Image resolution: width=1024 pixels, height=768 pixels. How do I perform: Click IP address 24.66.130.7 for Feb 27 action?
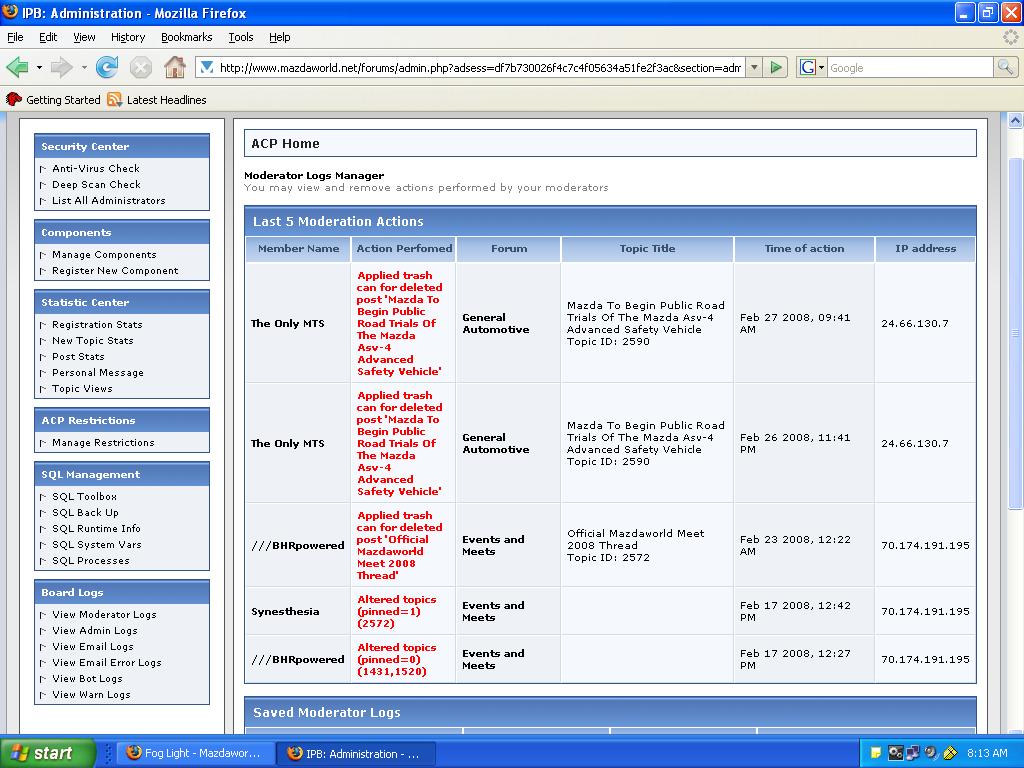pyautogui.click(x=914, y=323)
